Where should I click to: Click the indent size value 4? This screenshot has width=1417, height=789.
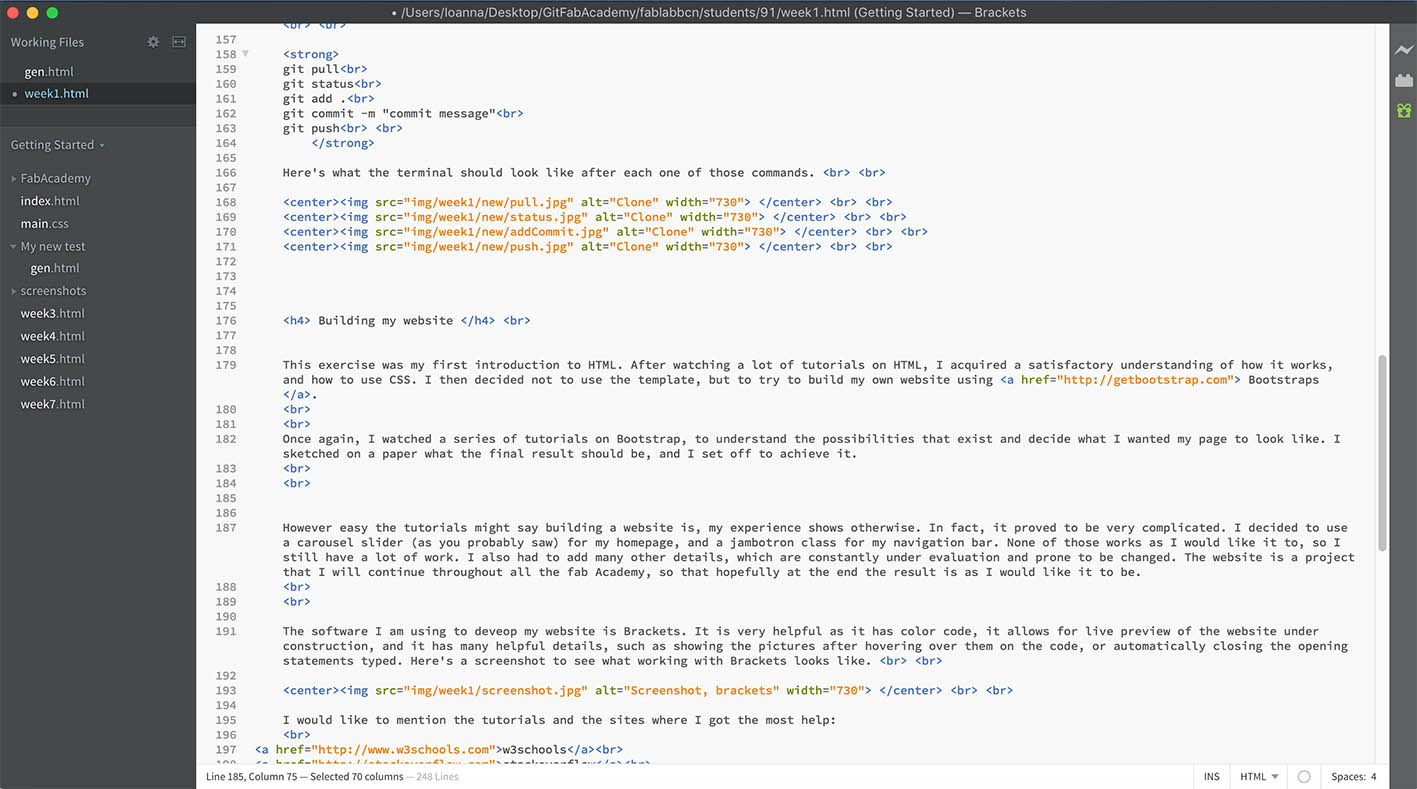point(1373,777)
